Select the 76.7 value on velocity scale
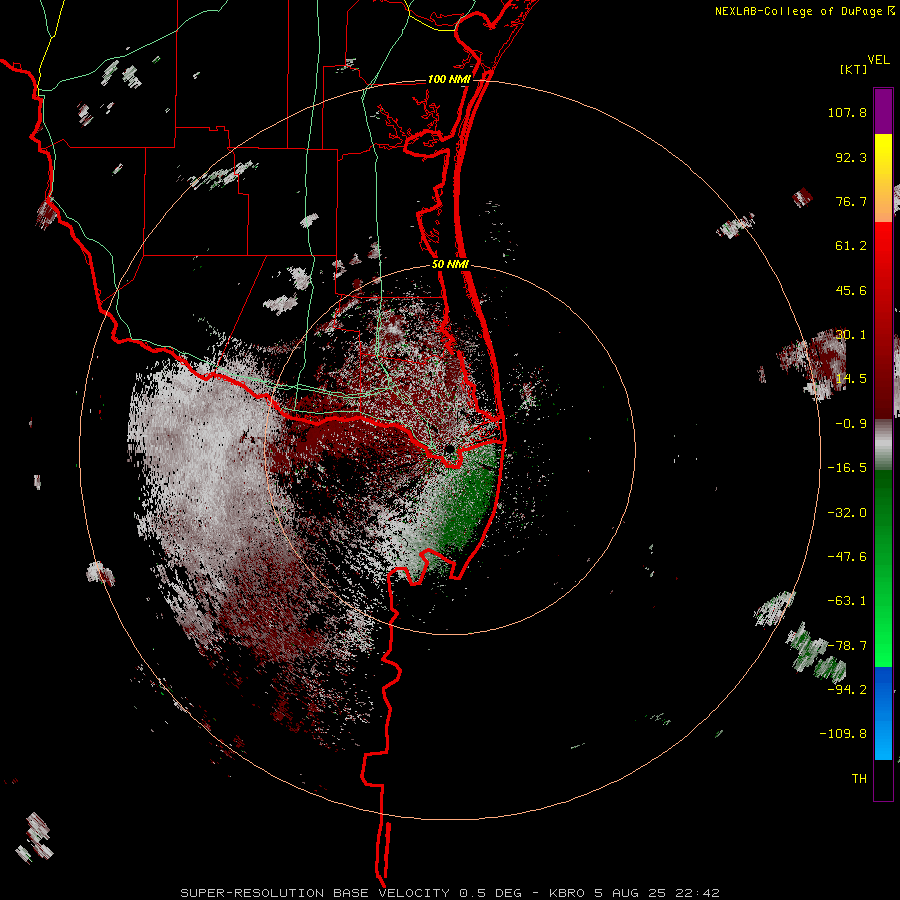Viewport: 900px width, 900px height. tap(851, 201)
